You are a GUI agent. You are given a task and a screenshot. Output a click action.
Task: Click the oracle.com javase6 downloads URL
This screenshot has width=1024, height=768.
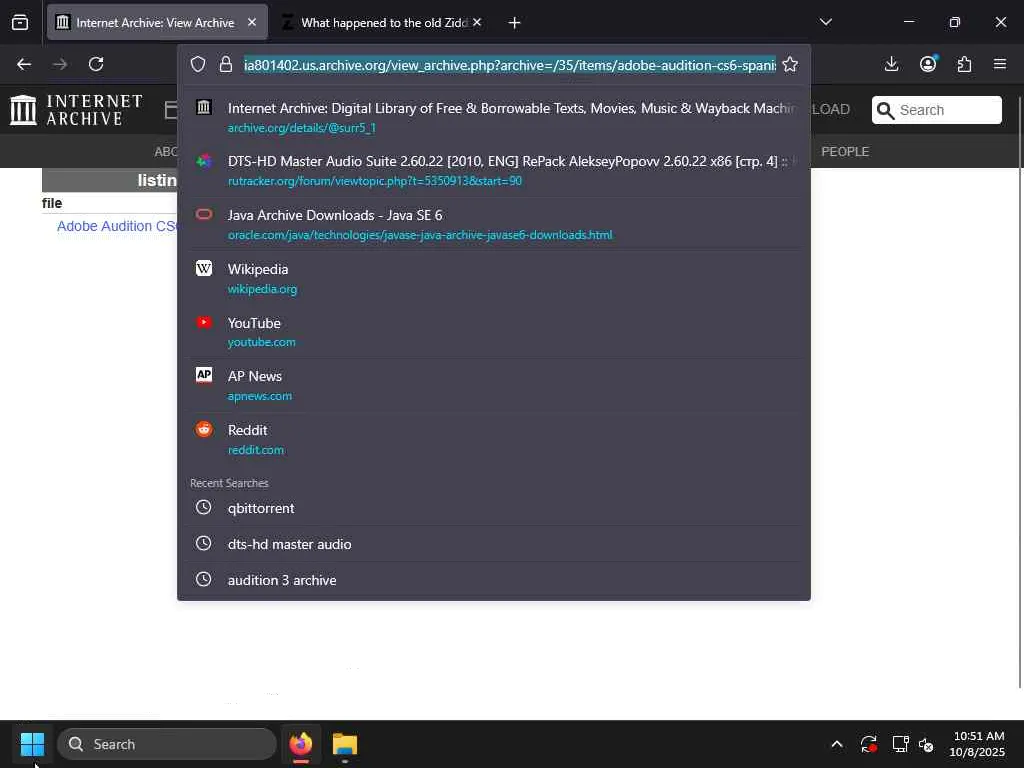pos(420,234)
